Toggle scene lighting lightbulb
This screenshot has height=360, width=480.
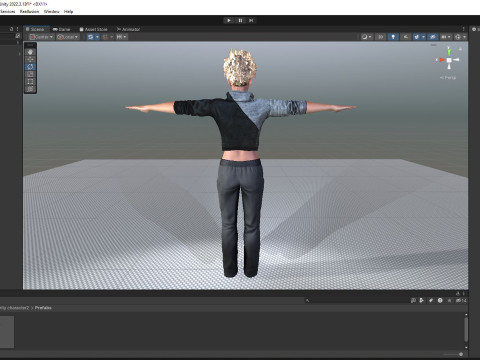(393, 37)
